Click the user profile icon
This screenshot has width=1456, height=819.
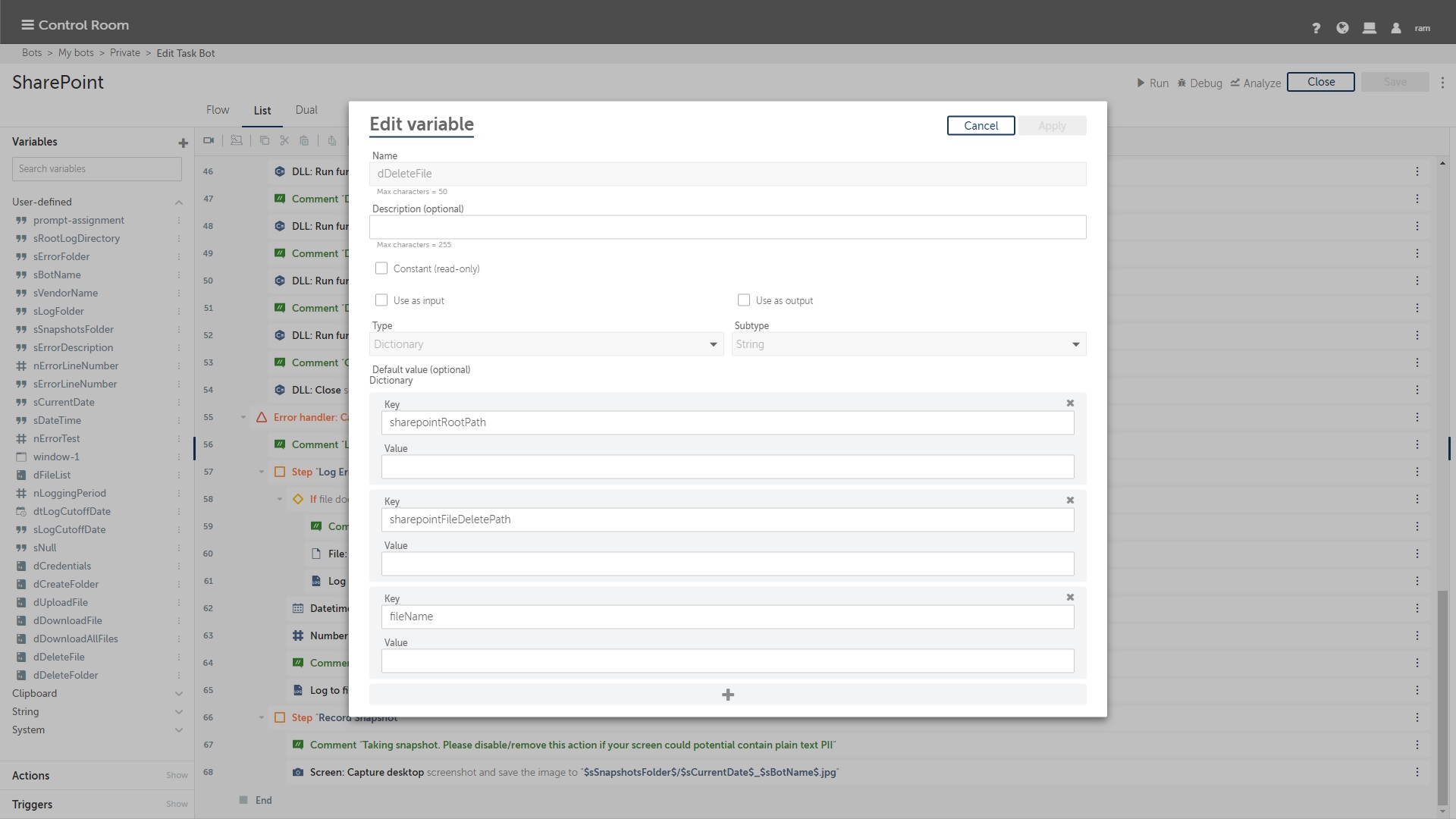click(x=1395, y=28)
